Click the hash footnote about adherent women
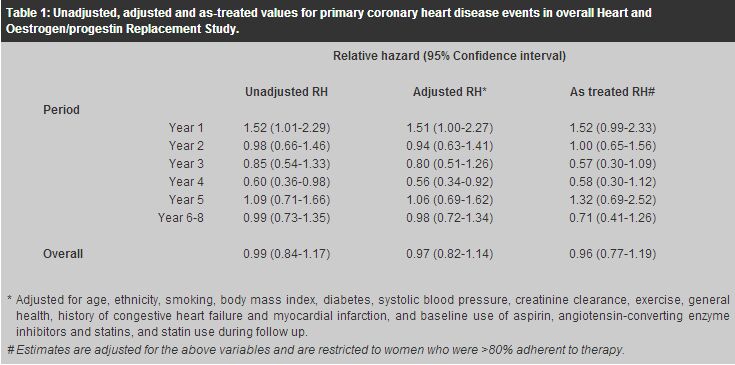 coord(316,350)
